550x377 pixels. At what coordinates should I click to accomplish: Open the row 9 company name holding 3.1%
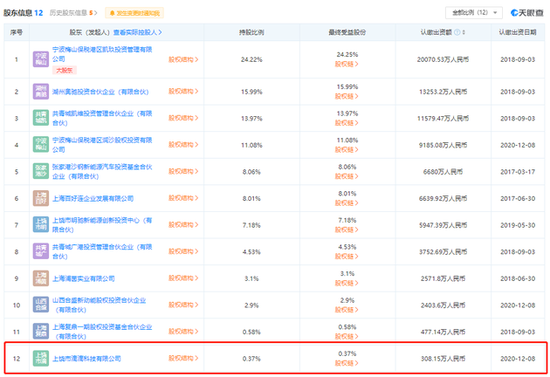click(83, 278)
